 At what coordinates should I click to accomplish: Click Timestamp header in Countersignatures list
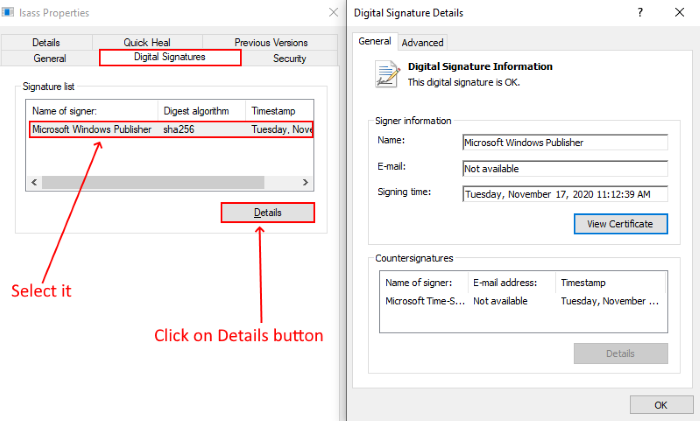pos(610,283)
